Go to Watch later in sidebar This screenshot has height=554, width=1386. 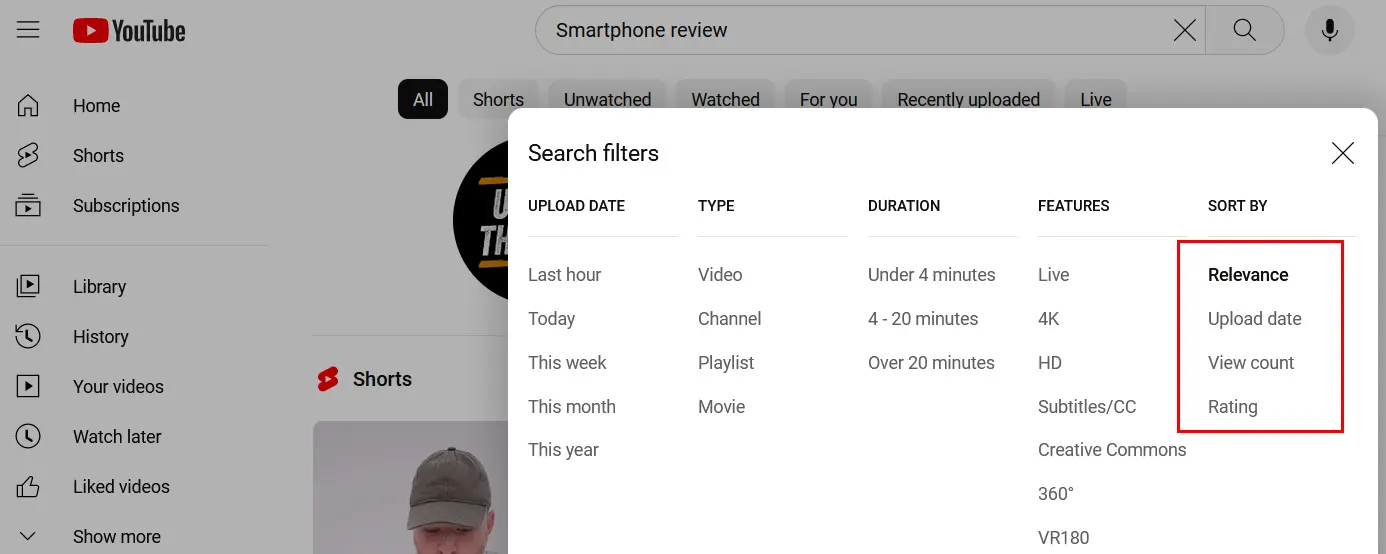pyautogui.click(x=116, y=437)
